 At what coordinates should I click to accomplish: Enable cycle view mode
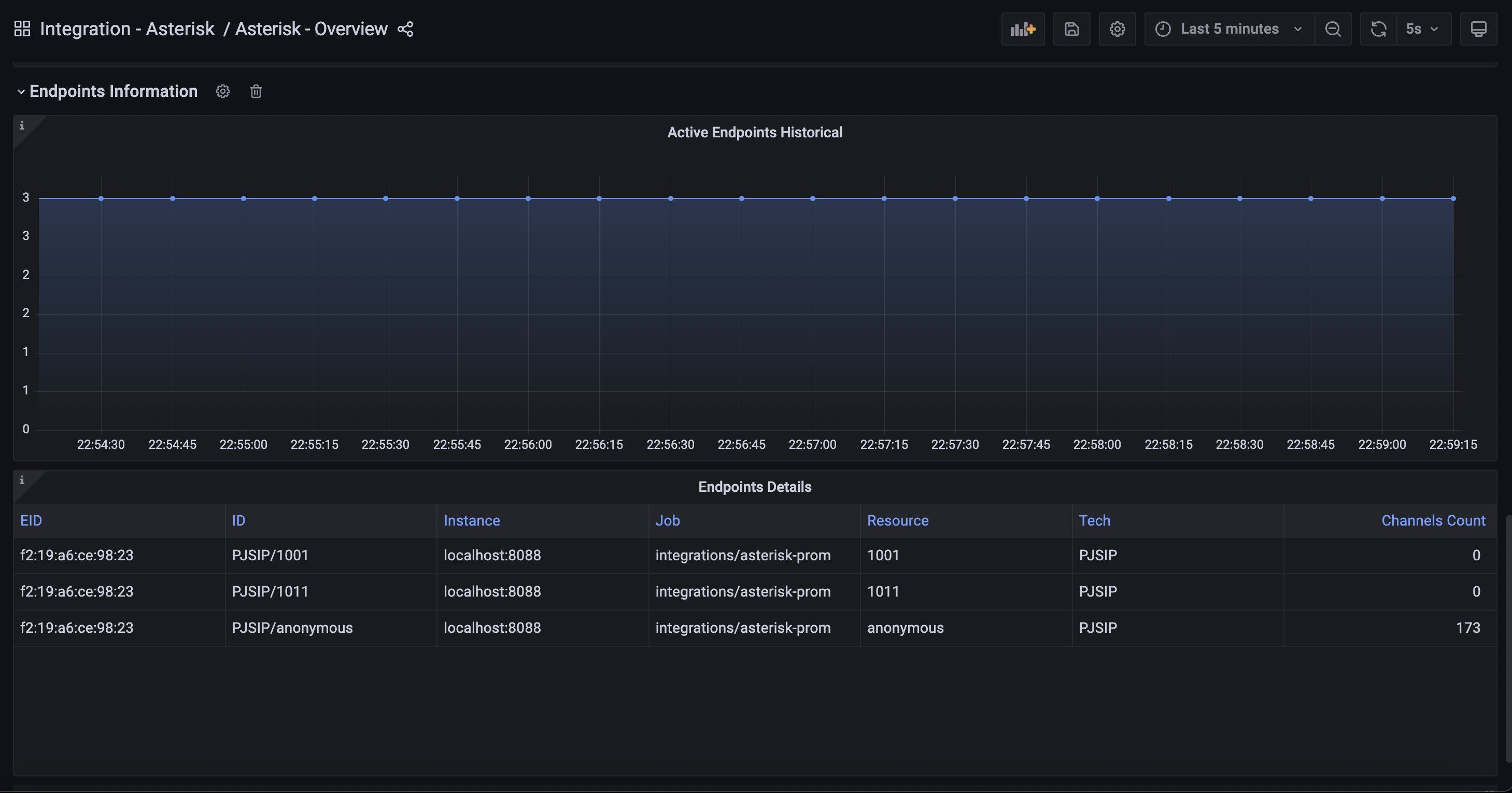(1478, 28)
